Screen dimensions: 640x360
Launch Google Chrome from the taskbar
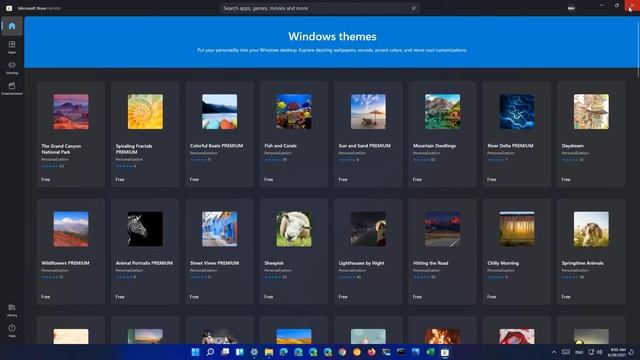point(342,352)
